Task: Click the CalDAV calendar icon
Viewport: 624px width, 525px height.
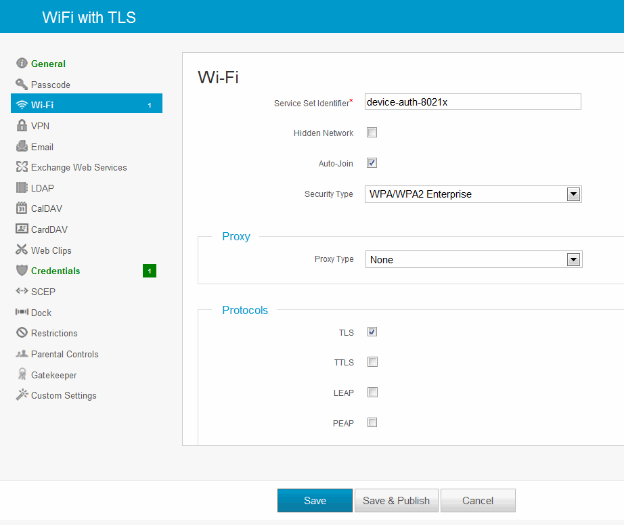Action: 22,209
